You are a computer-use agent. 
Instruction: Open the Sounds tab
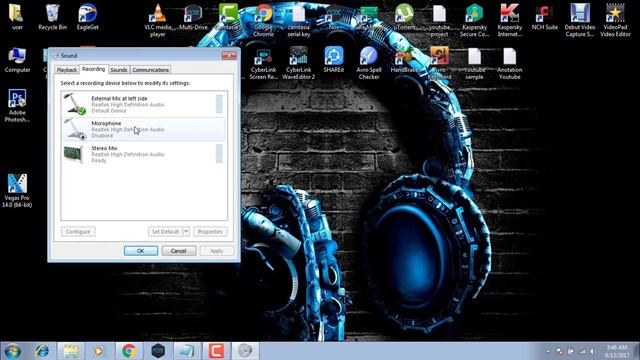(119, 70)
